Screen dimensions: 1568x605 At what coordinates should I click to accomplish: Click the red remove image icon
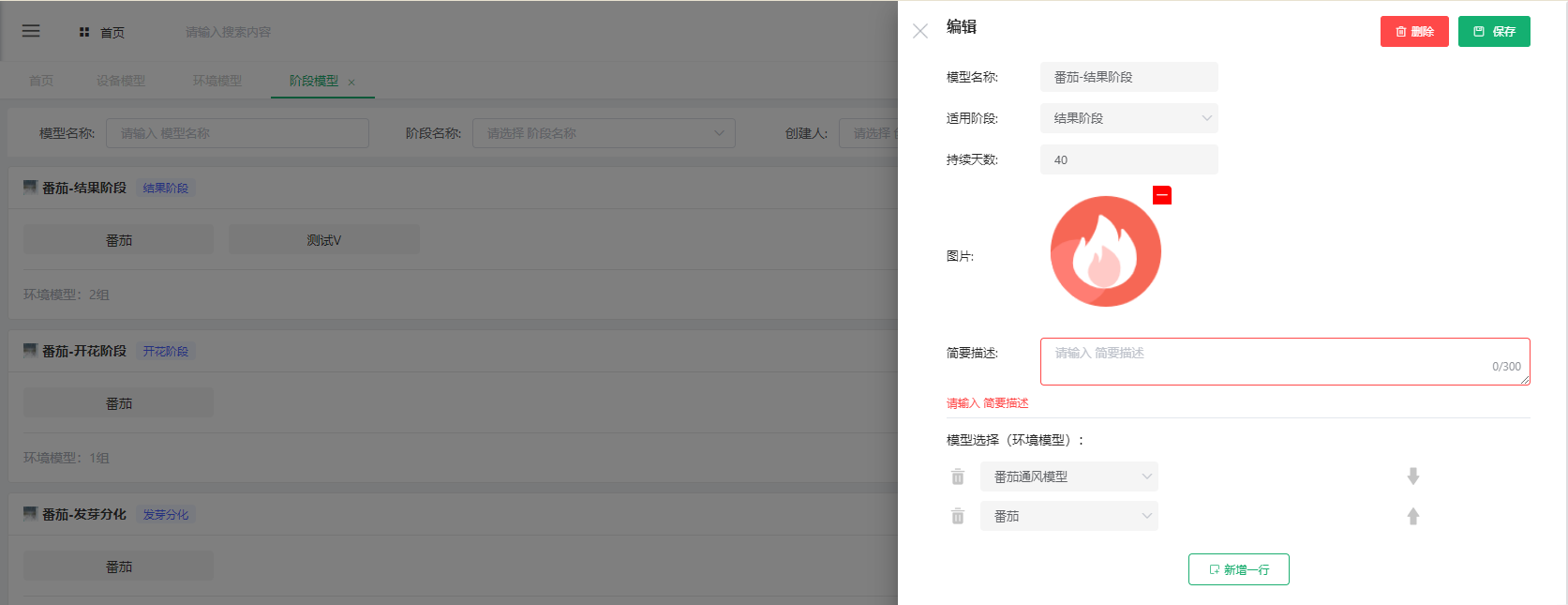1161,195
